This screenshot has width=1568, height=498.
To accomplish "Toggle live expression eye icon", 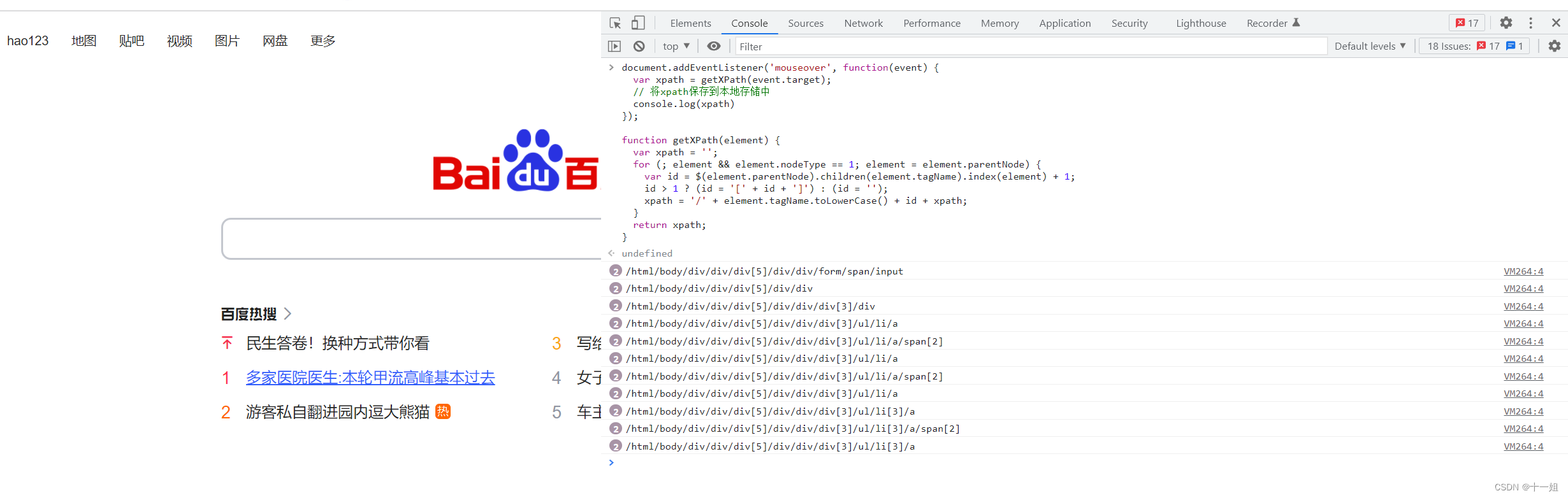I will coord(714,46).
